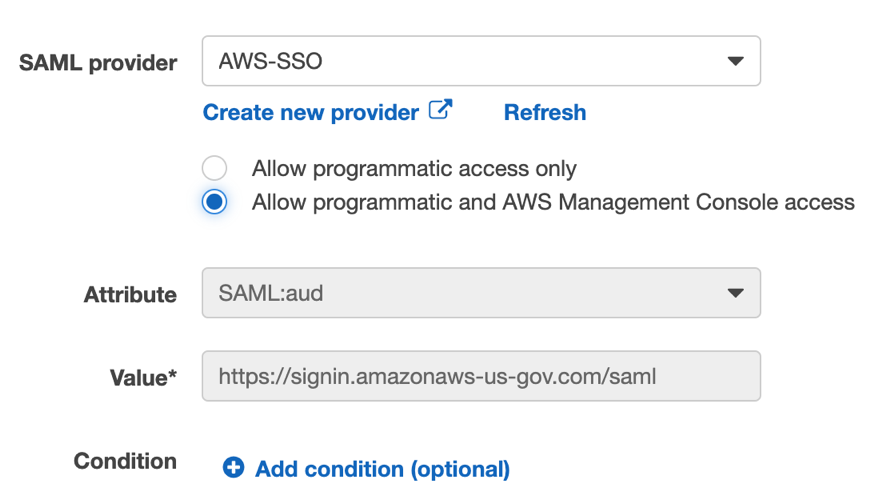
Task: Select the programmatic access only radio button
Action: (214, 168)
